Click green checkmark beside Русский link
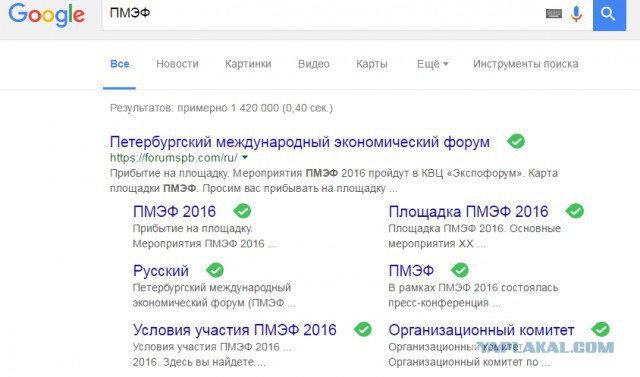 pyautogui.click(x=215, y=270)
